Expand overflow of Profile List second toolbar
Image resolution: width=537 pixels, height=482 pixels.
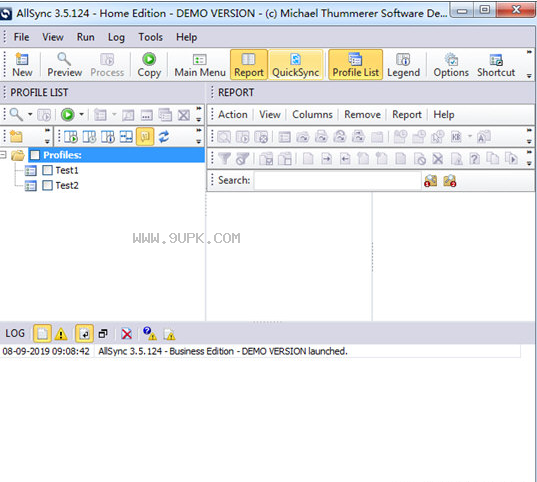[x=199, y=136]
